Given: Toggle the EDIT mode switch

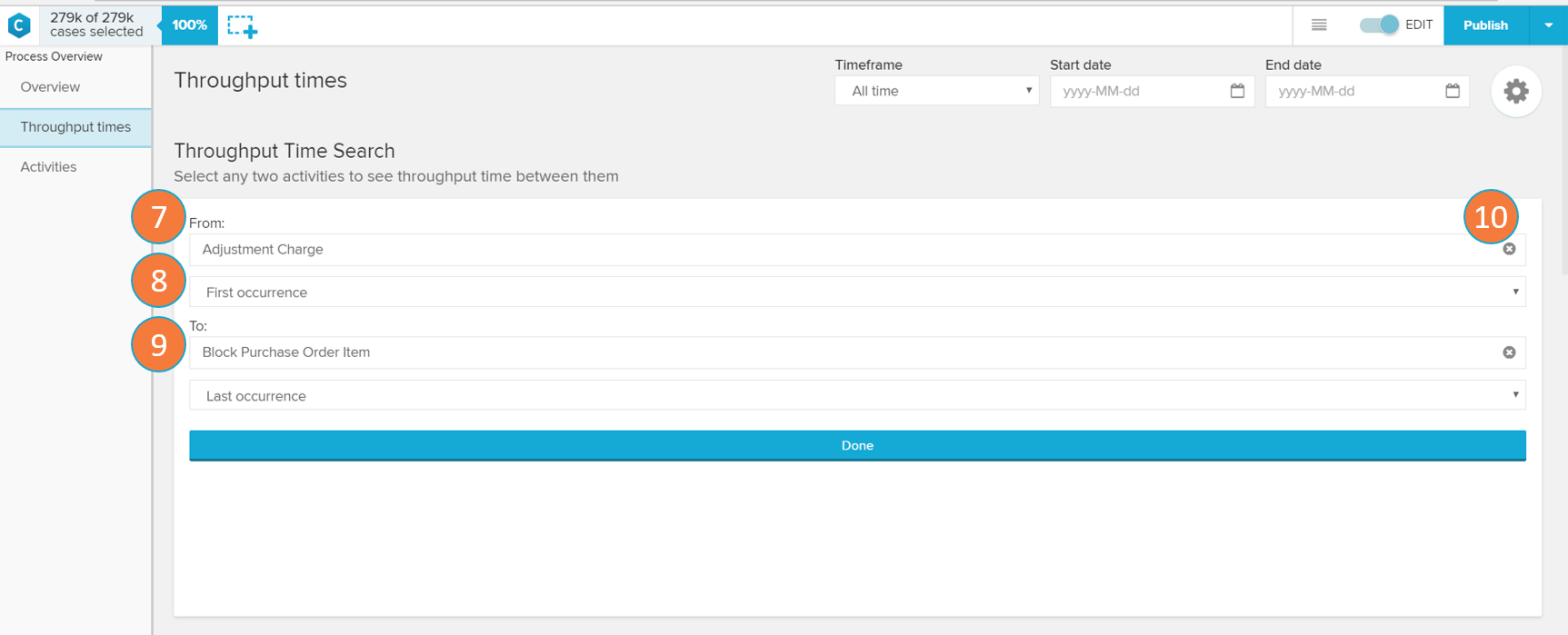Looking at the screenshot, I should [x=1379, y=25].
